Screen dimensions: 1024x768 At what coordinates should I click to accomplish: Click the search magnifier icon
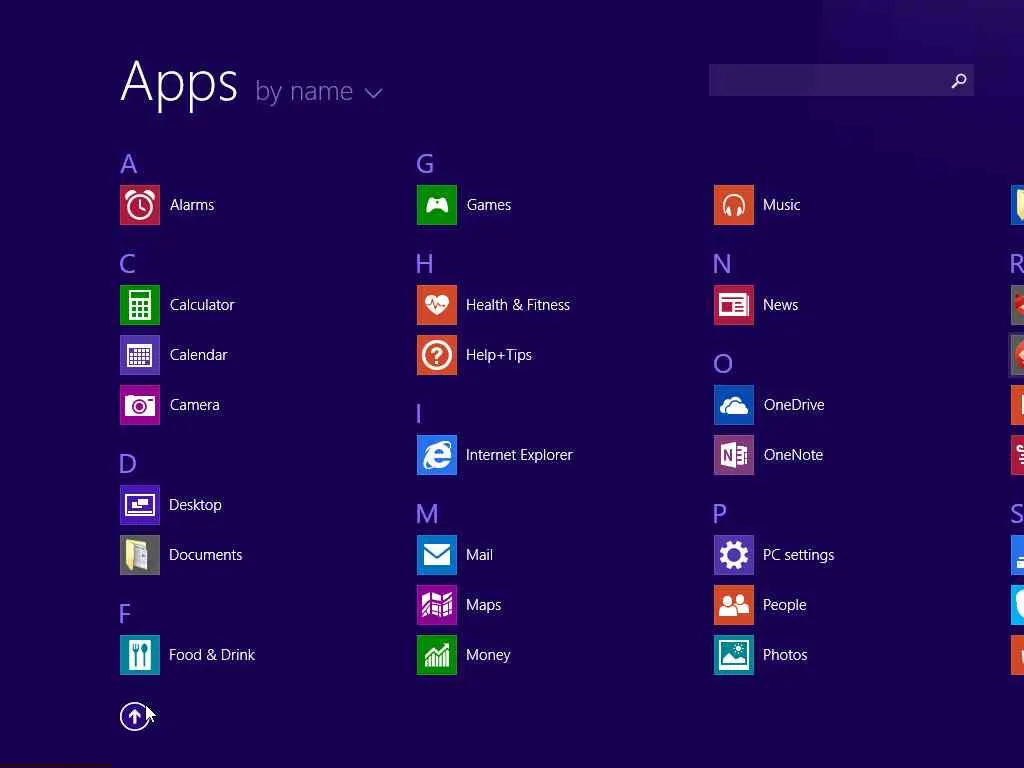point(959,80)
